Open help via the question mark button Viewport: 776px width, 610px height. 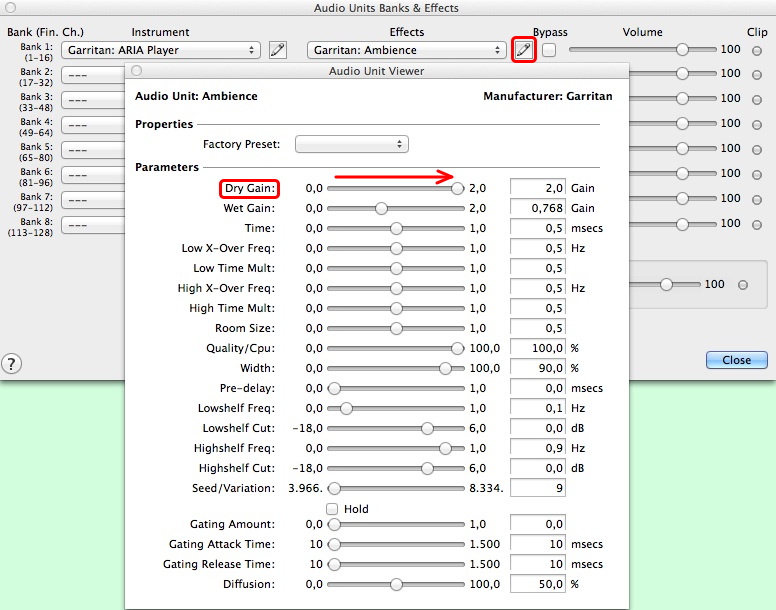coord(12,363)
